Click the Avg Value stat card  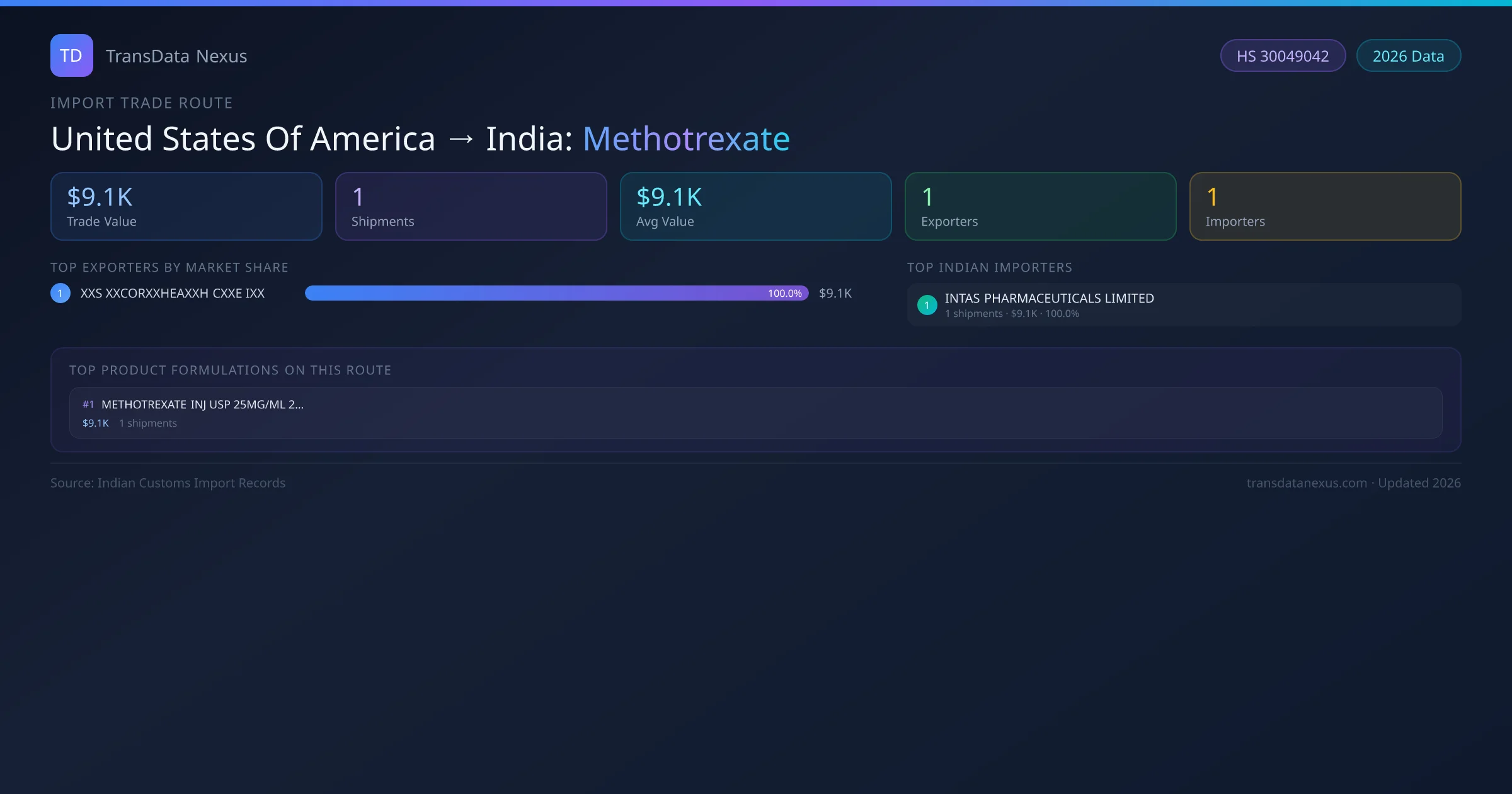coord(755,206)
